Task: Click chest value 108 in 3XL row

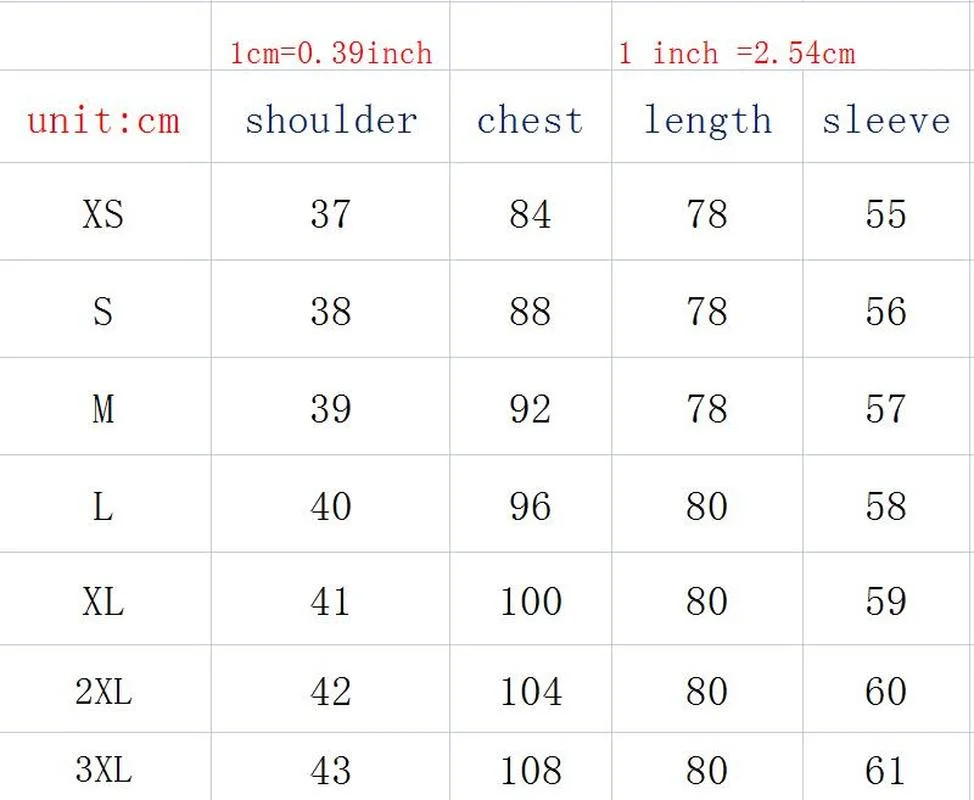Action: [x=530, y=770]
